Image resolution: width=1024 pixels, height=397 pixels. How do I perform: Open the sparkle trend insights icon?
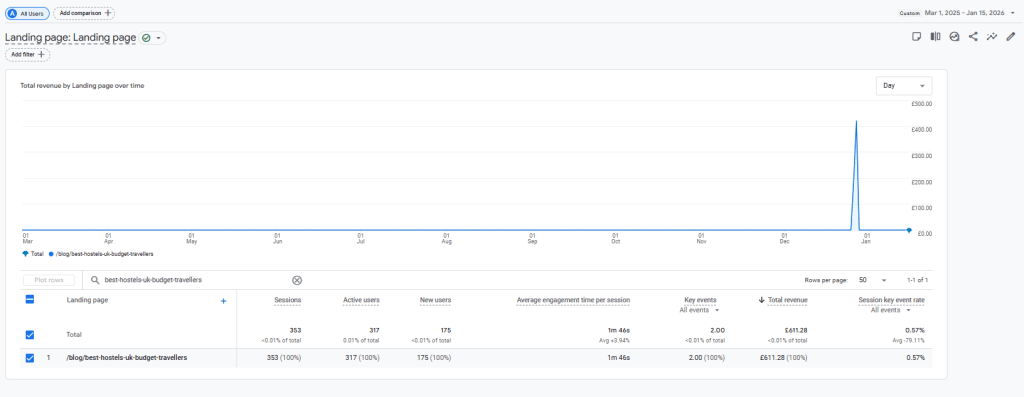click(992, 37)
